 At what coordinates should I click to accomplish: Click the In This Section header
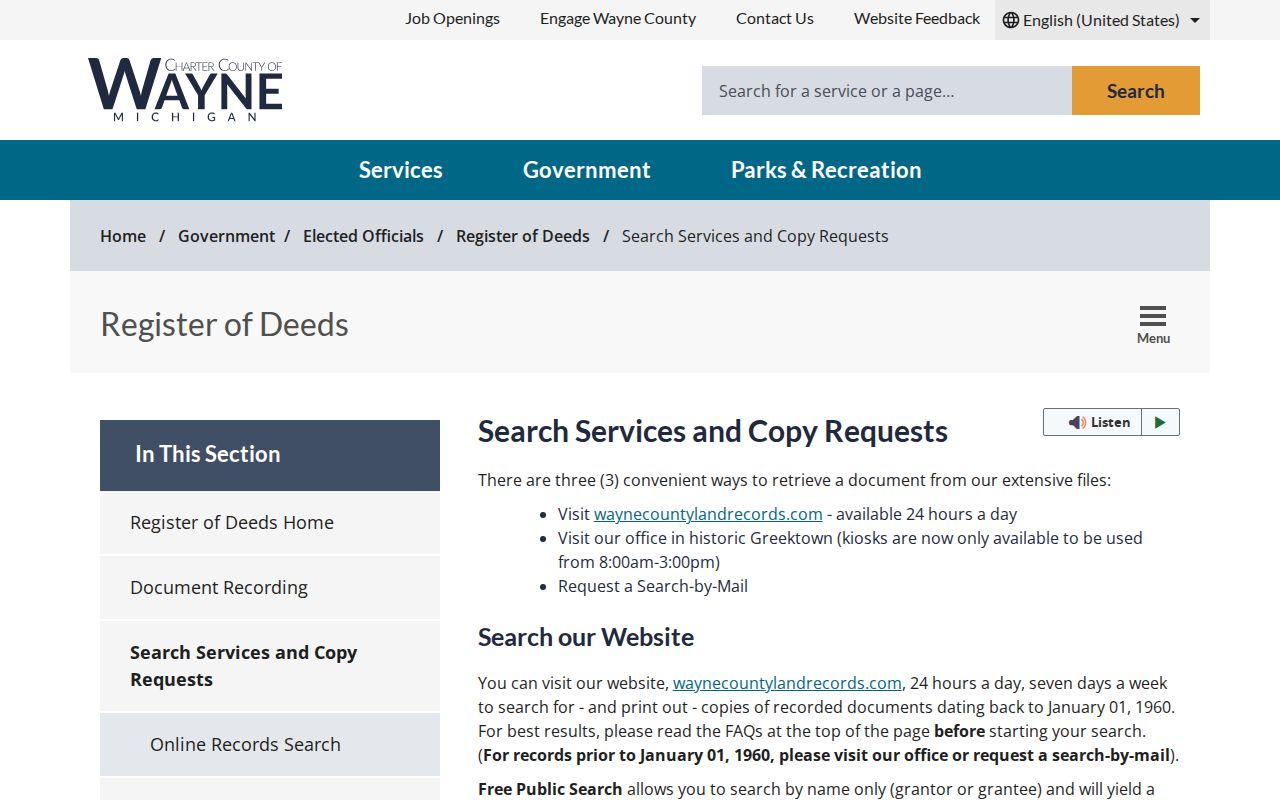click(270, 455)
